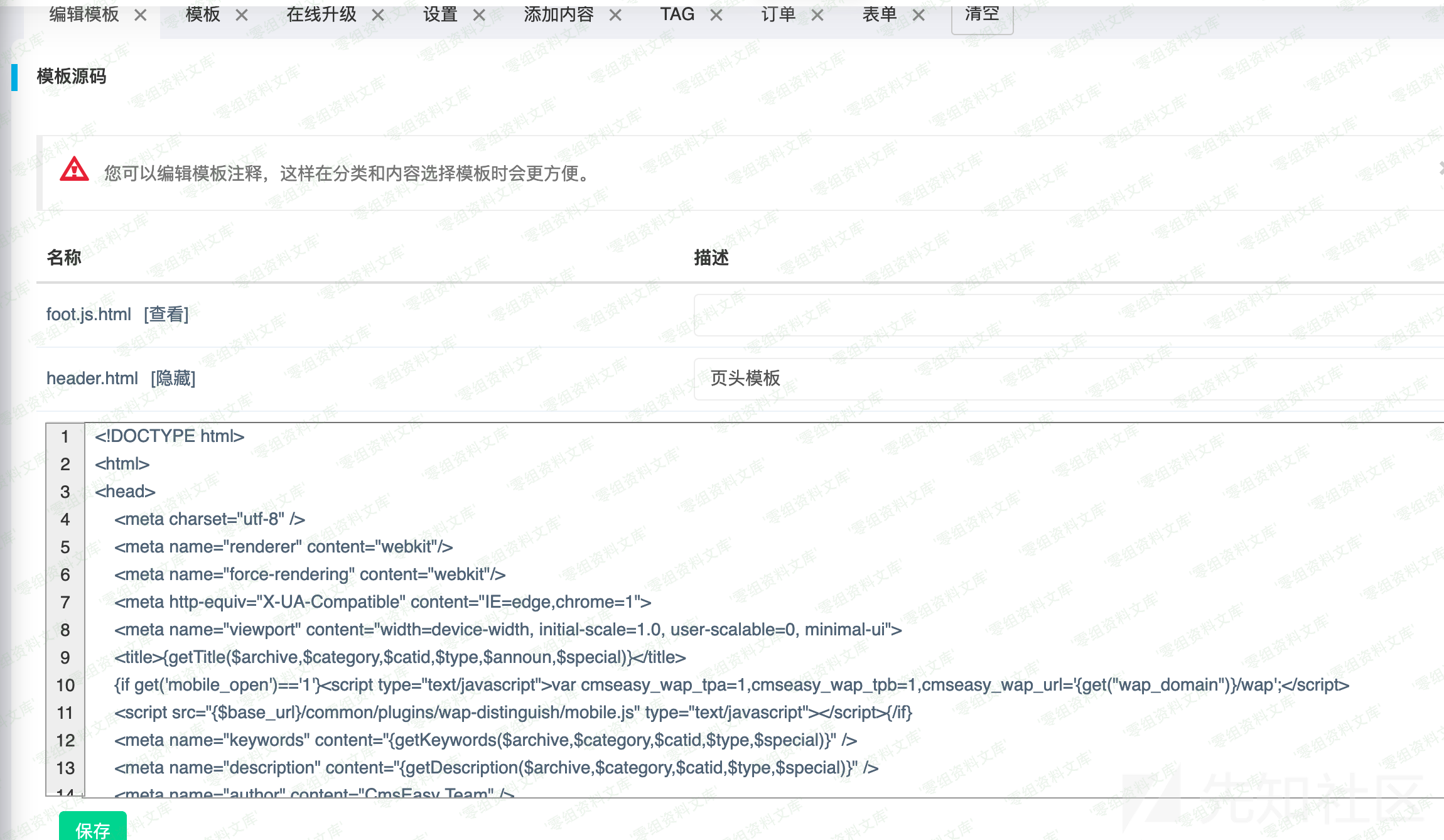Viewport: 1444px width, 840px height.
Task: Focus the empty foot.js.html description field
Action: [1067, 315]
